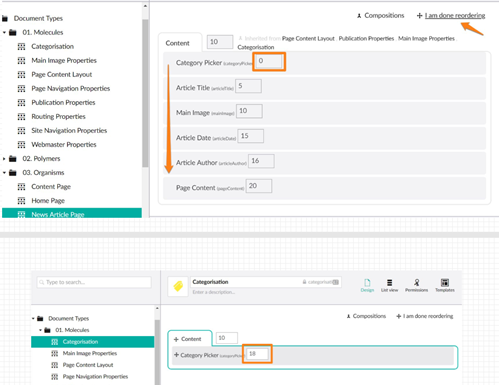Select Routing Properties in the tree
The height and width of the screenshot is (385, 500).
click(58, 116)
